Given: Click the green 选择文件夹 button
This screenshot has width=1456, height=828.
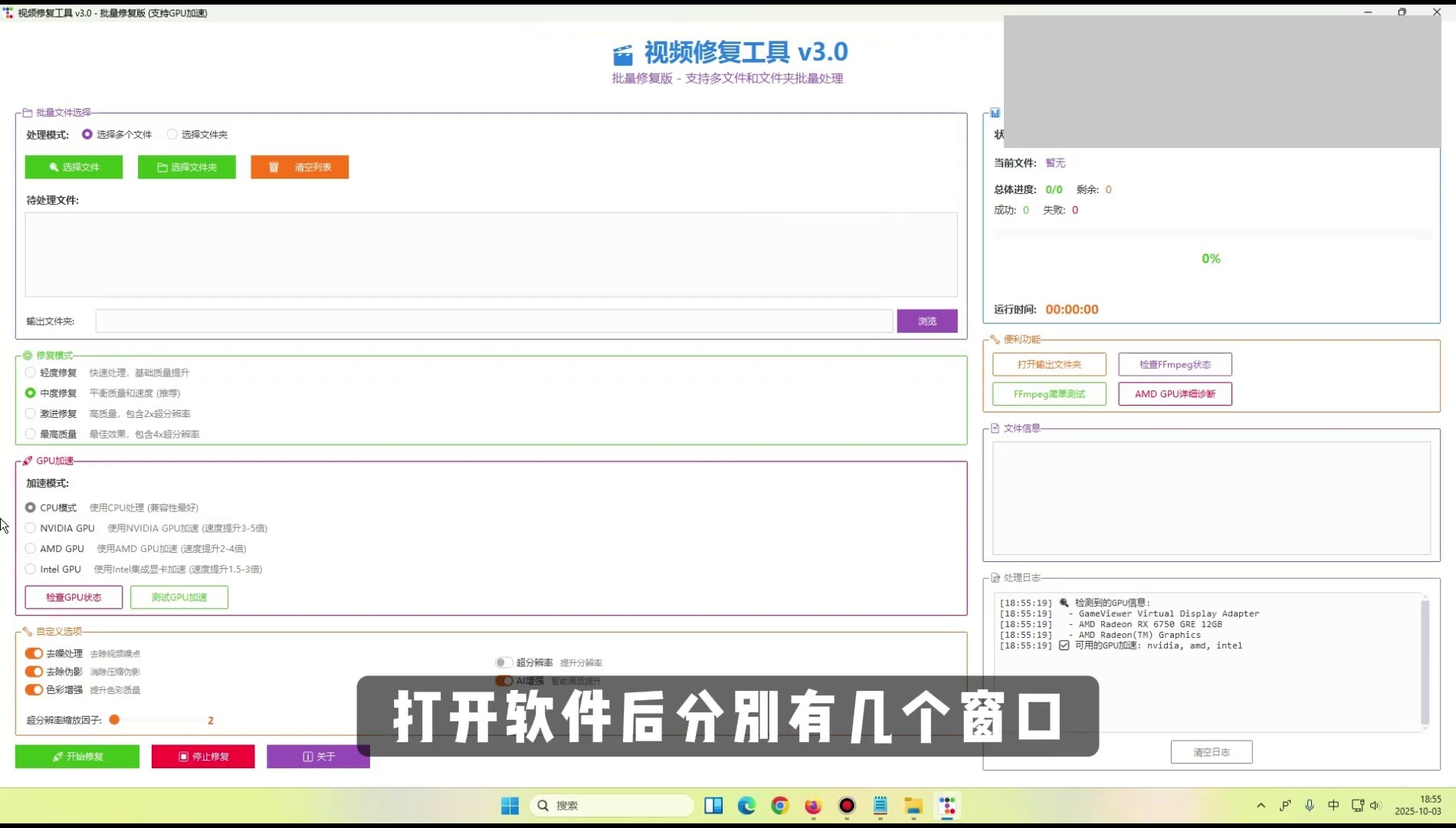Looking at the screenshot, I should coord(187,167).
